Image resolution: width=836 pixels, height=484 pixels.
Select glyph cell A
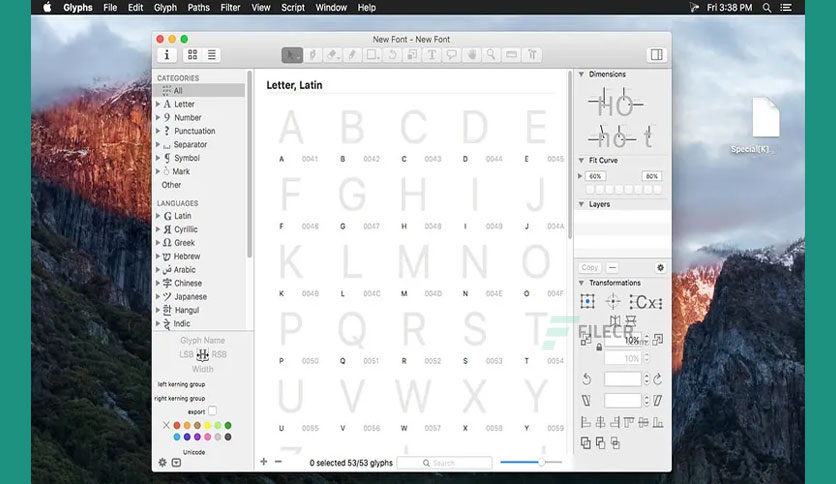(x=291, y=135)
